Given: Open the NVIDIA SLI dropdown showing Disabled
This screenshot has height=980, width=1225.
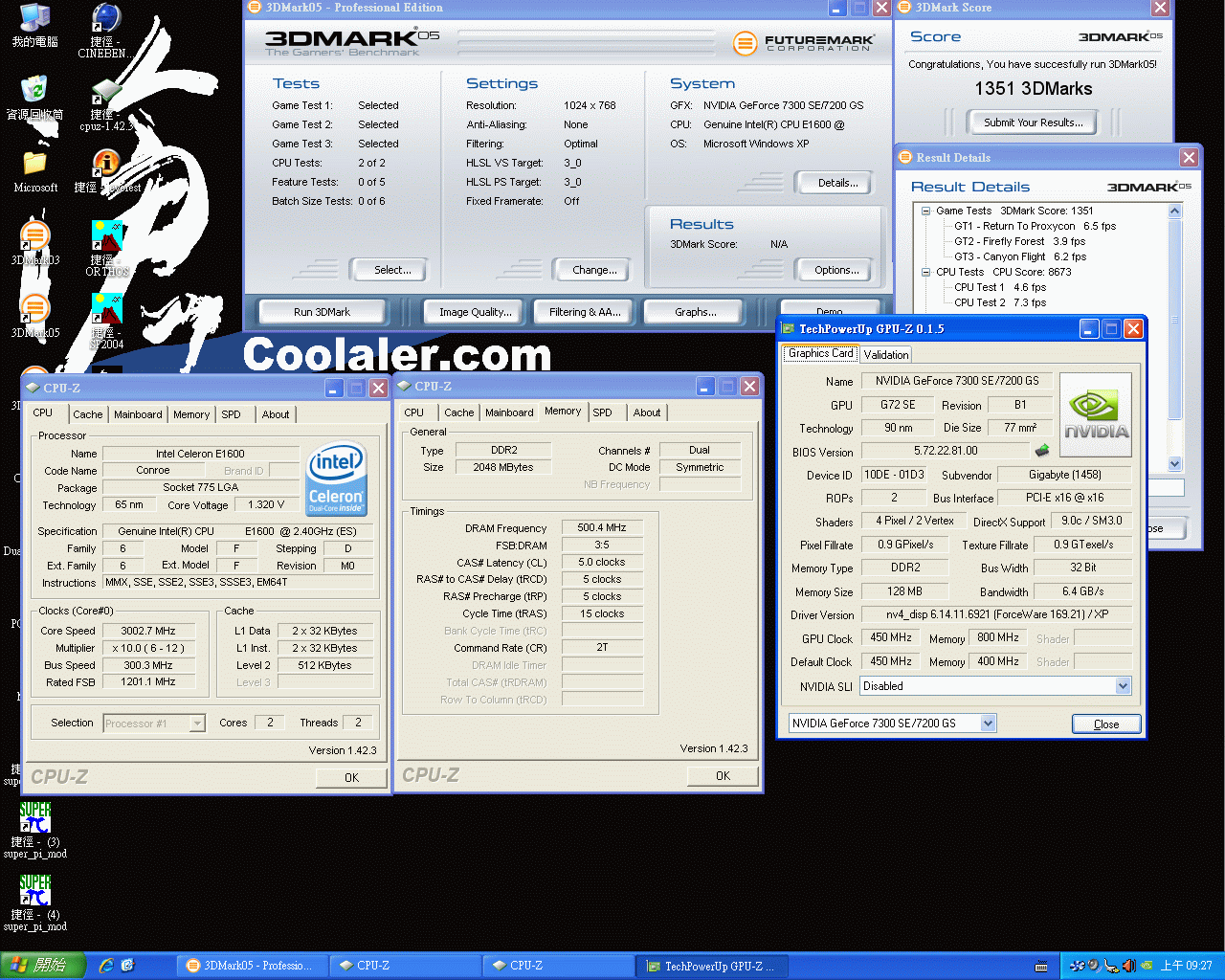Looking at the screenshot, I should pos(1123,685).
